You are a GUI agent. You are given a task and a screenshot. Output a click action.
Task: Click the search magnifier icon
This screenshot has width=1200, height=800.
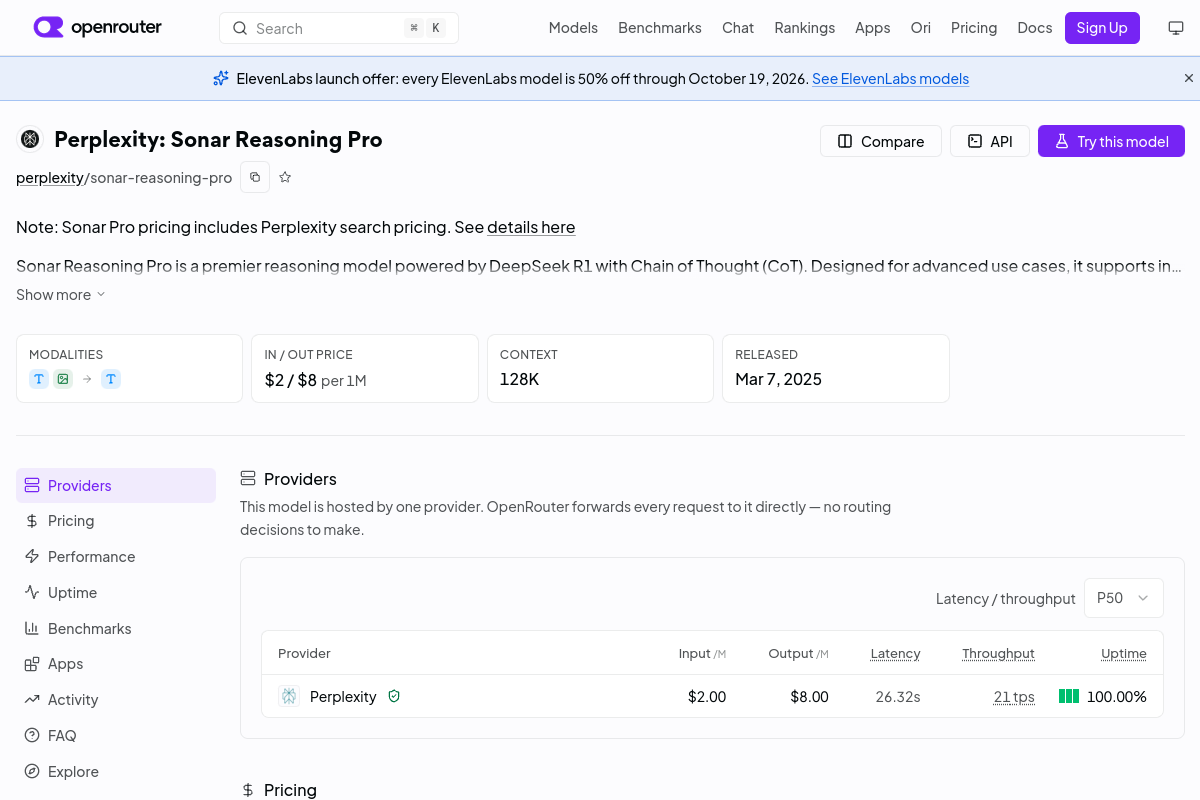point(240,28)
